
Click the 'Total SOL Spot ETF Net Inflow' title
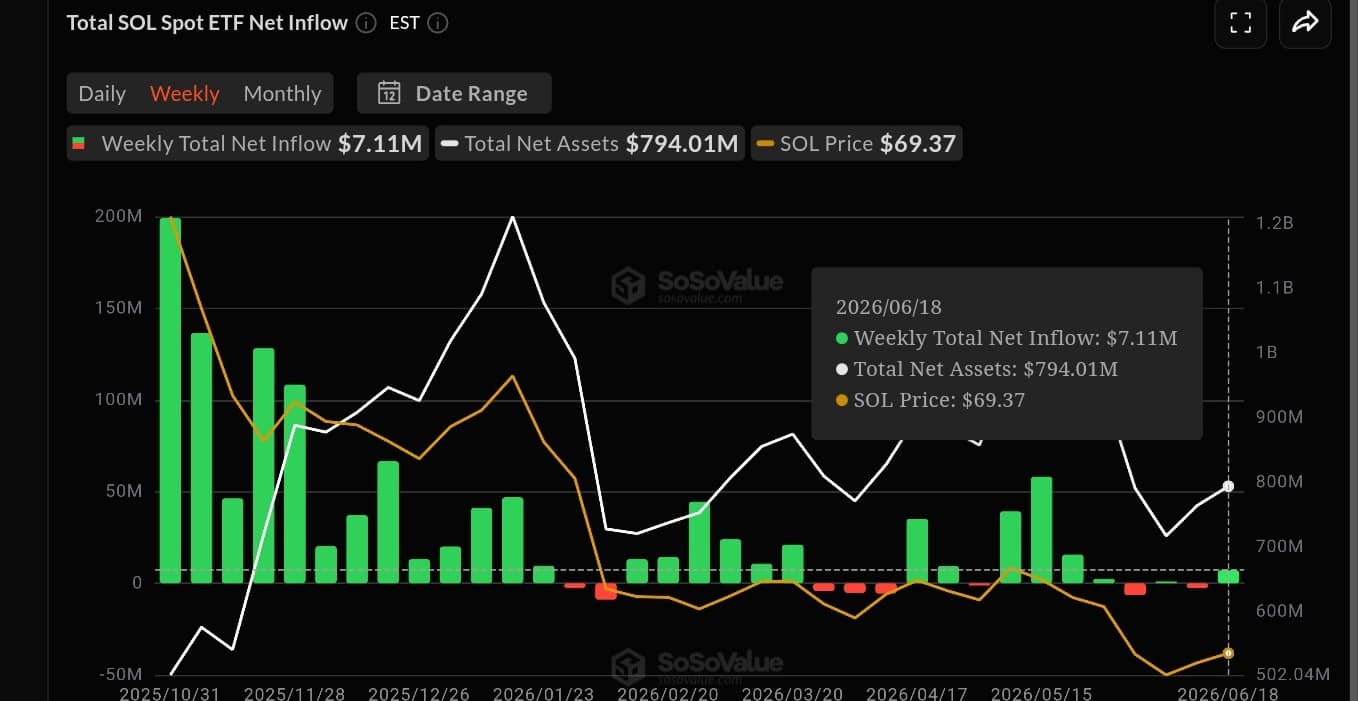207,22
